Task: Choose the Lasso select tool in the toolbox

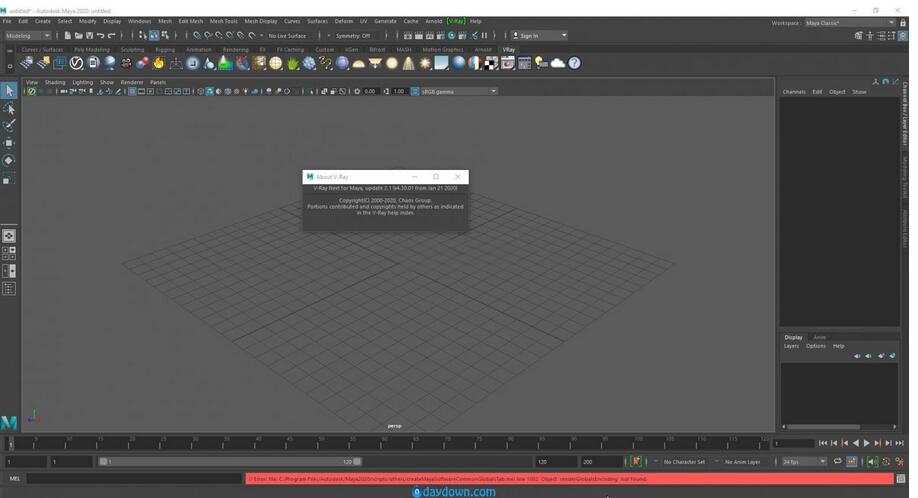Action: pos(9,108)
